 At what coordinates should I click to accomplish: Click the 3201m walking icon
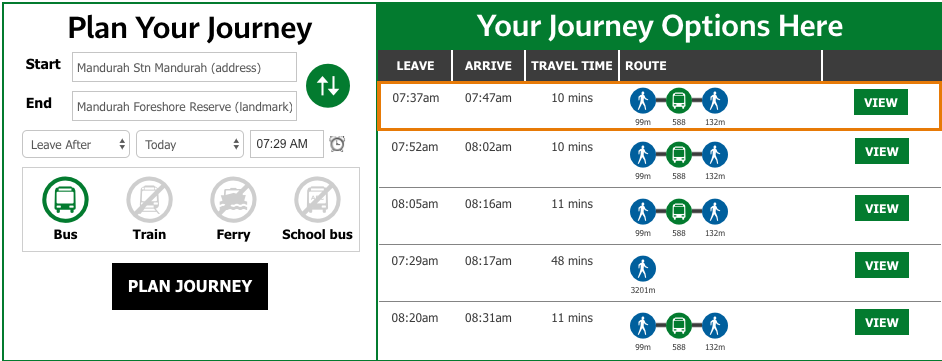[x=643, y=268]
